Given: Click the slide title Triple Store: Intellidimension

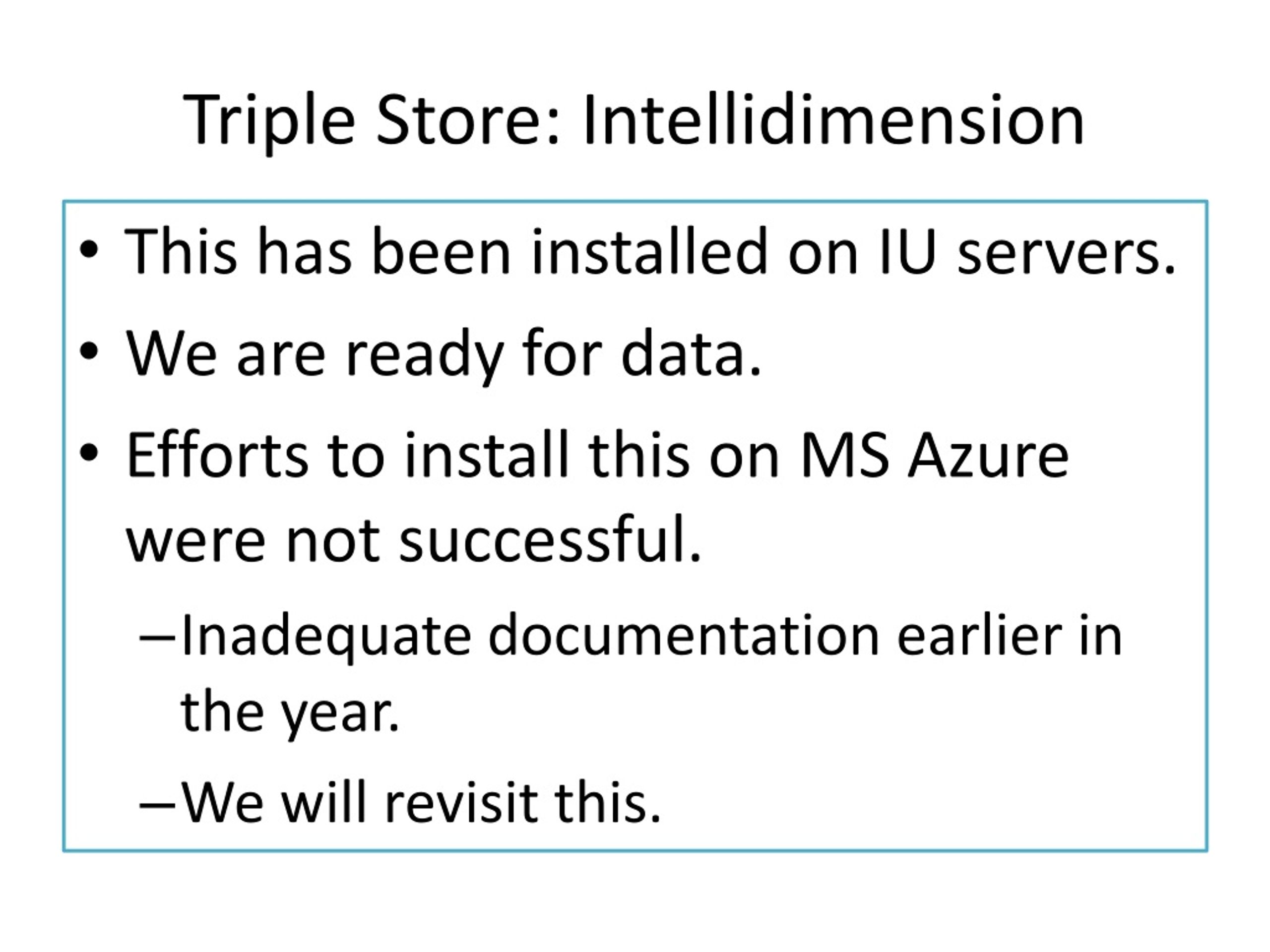Looking at the screenshot, I should (634, 122).
